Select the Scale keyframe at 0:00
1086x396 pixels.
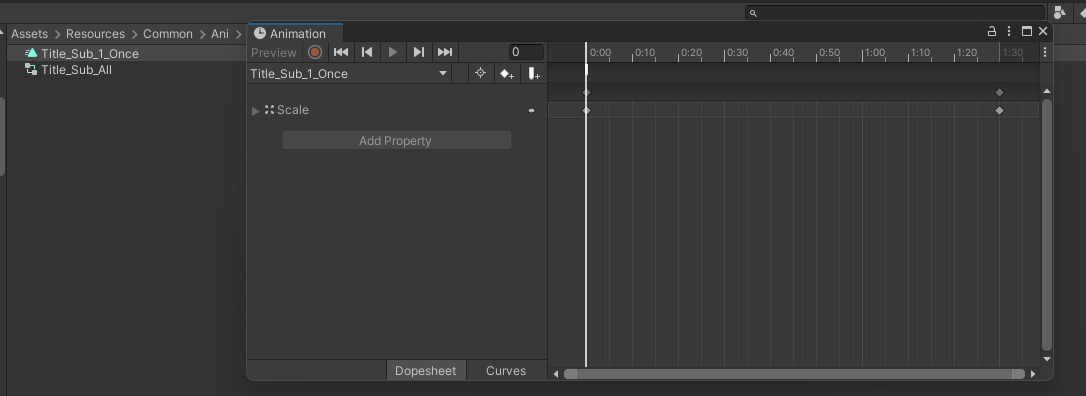tap(586, 110)
